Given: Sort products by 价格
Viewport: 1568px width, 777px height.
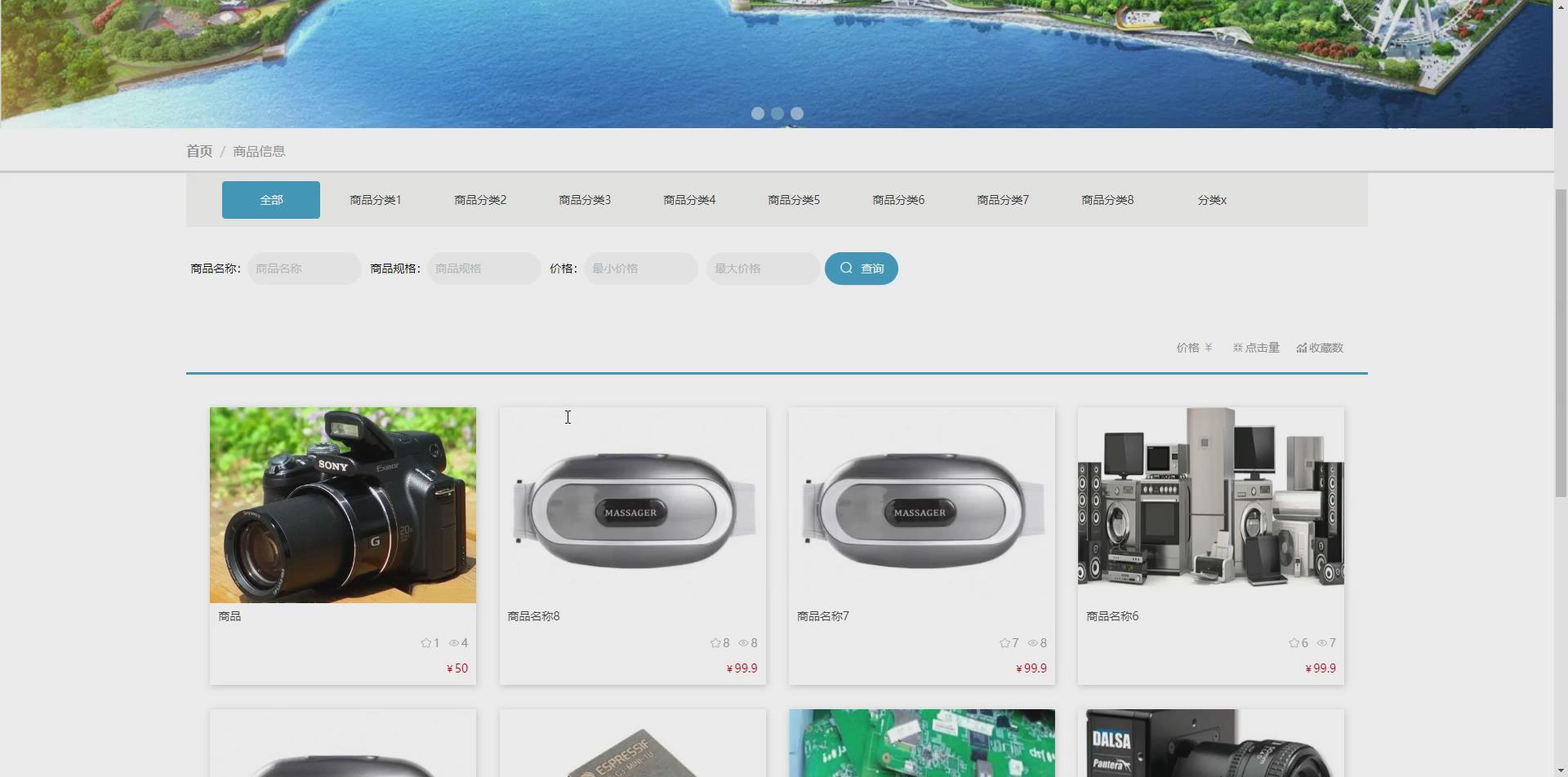Looking at the screenshot, I should (x=1194, y=348).
